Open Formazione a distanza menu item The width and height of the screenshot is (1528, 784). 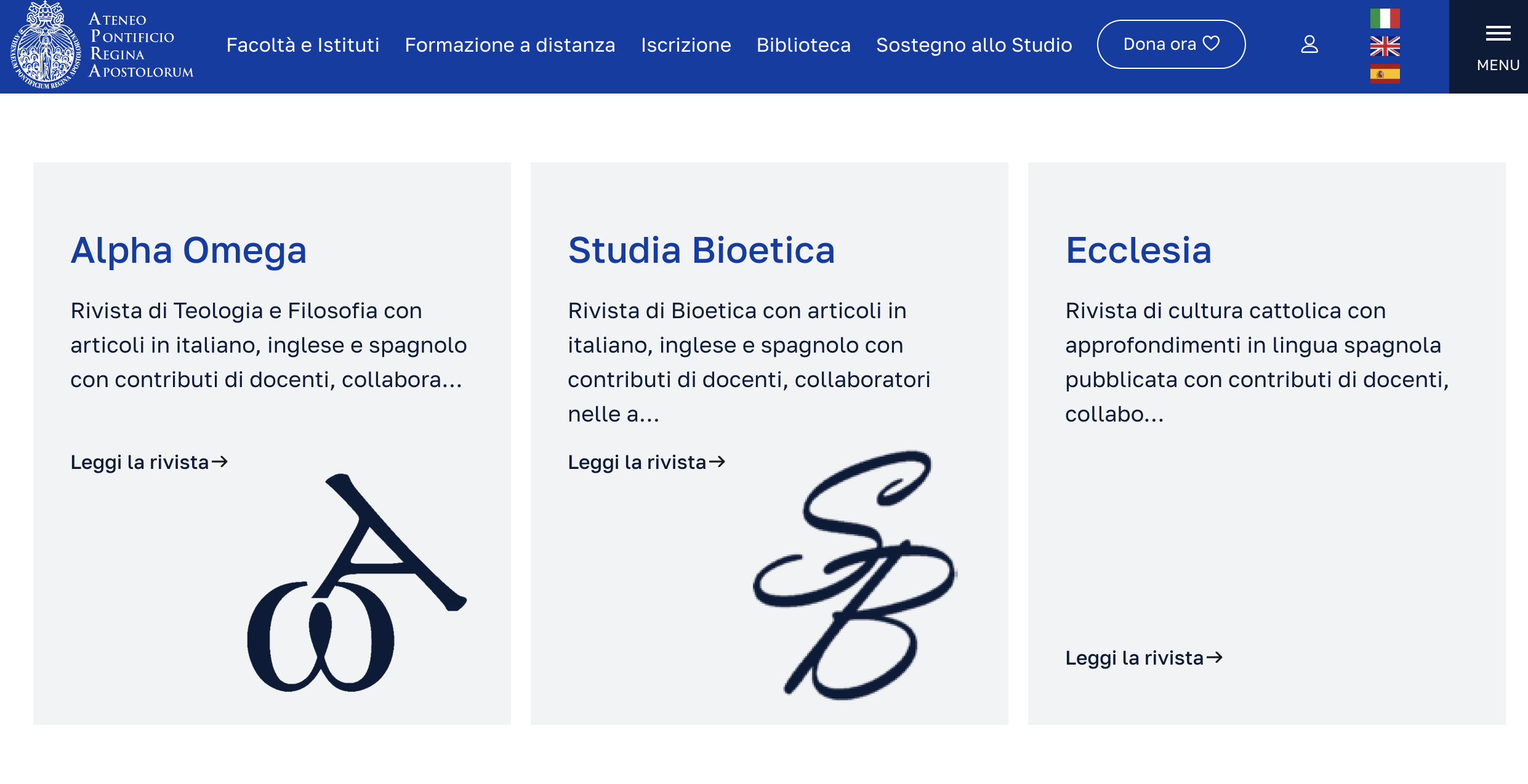coord(510,45)
